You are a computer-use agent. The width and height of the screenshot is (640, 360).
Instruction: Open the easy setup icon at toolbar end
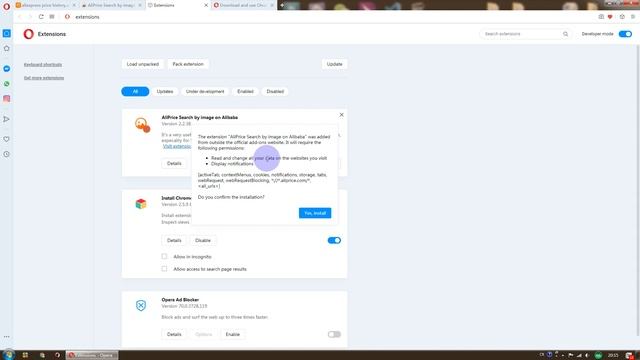(633, 17)
